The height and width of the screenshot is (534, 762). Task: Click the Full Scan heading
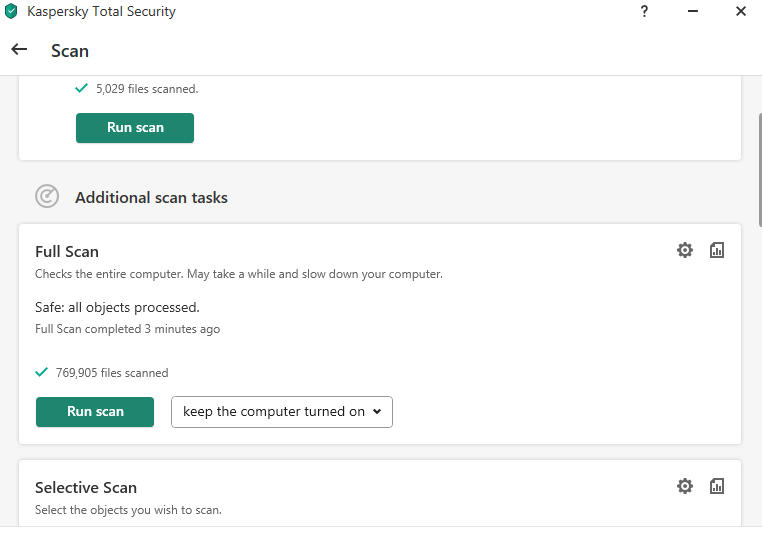[x=67, y=252]
